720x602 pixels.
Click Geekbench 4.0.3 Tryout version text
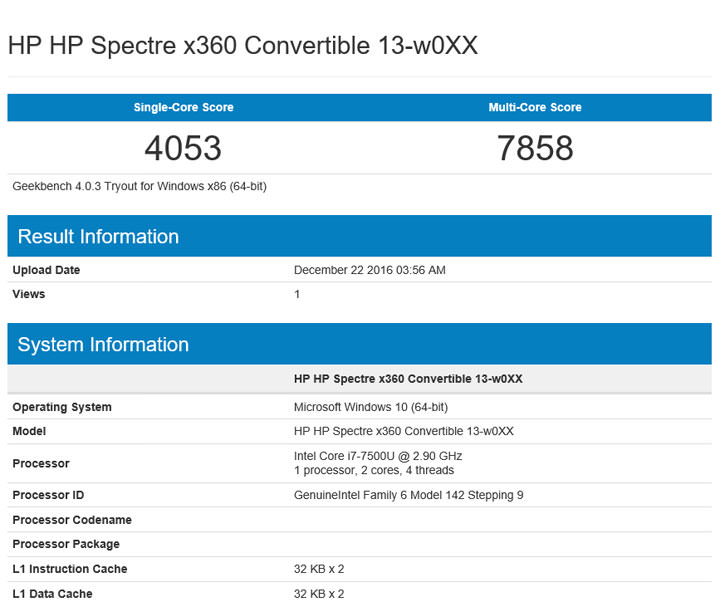pos(140,186)
